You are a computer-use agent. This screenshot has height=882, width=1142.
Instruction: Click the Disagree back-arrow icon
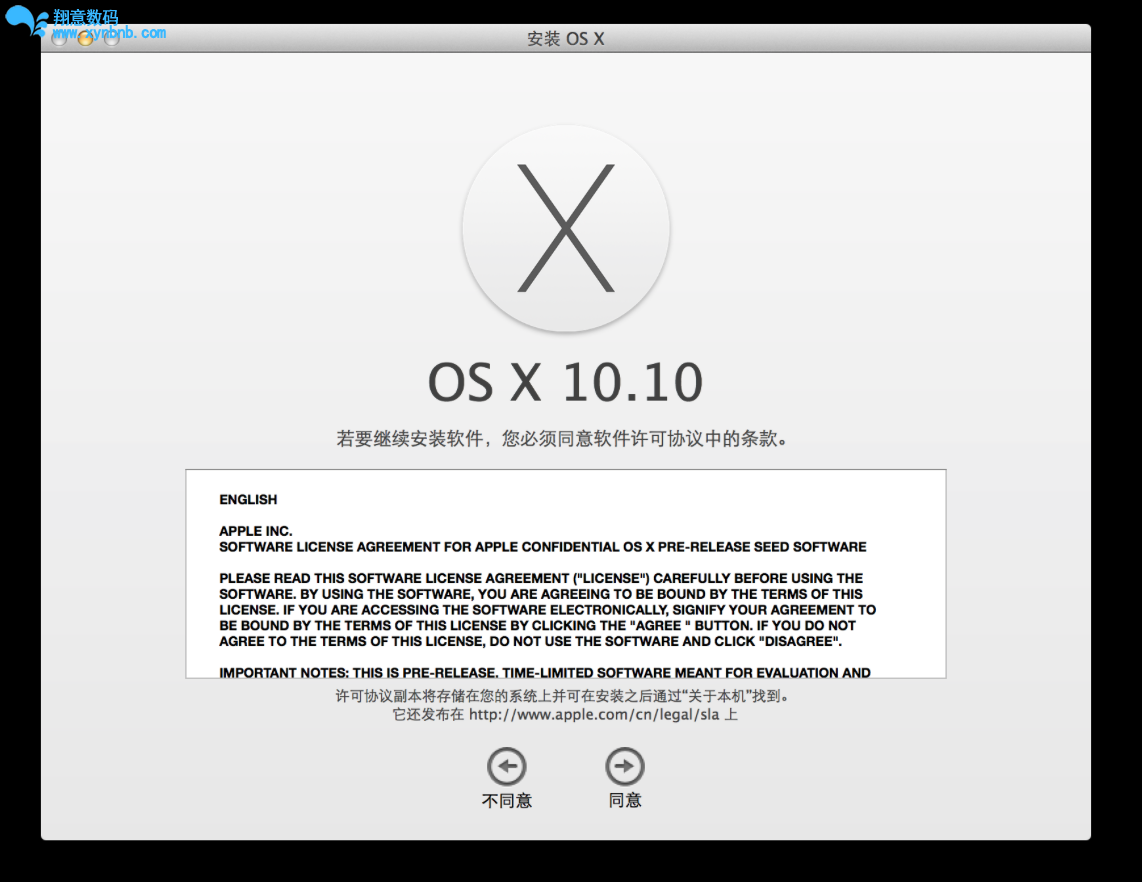pyautogui.click(x=507, y=766)
